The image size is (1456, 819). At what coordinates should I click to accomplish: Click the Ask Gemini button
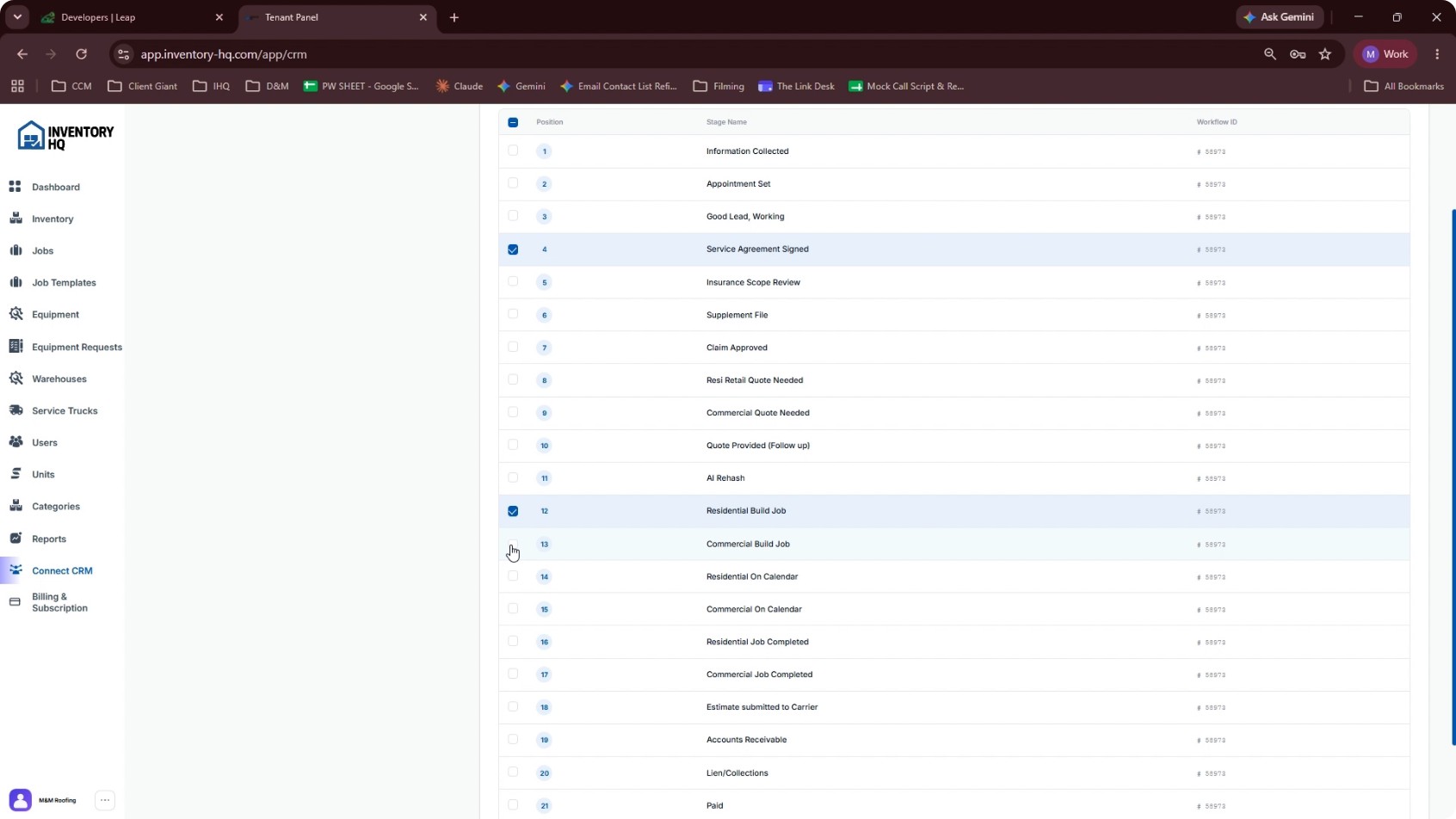[x=1280, y=17]
